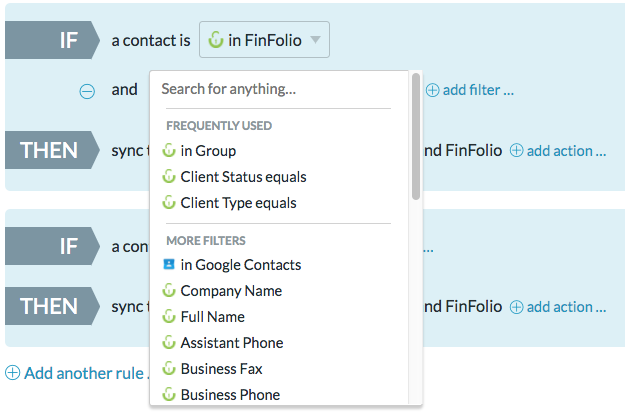
Task: Open the 'in FinFolio' dropdown
Action: point(264,41)
